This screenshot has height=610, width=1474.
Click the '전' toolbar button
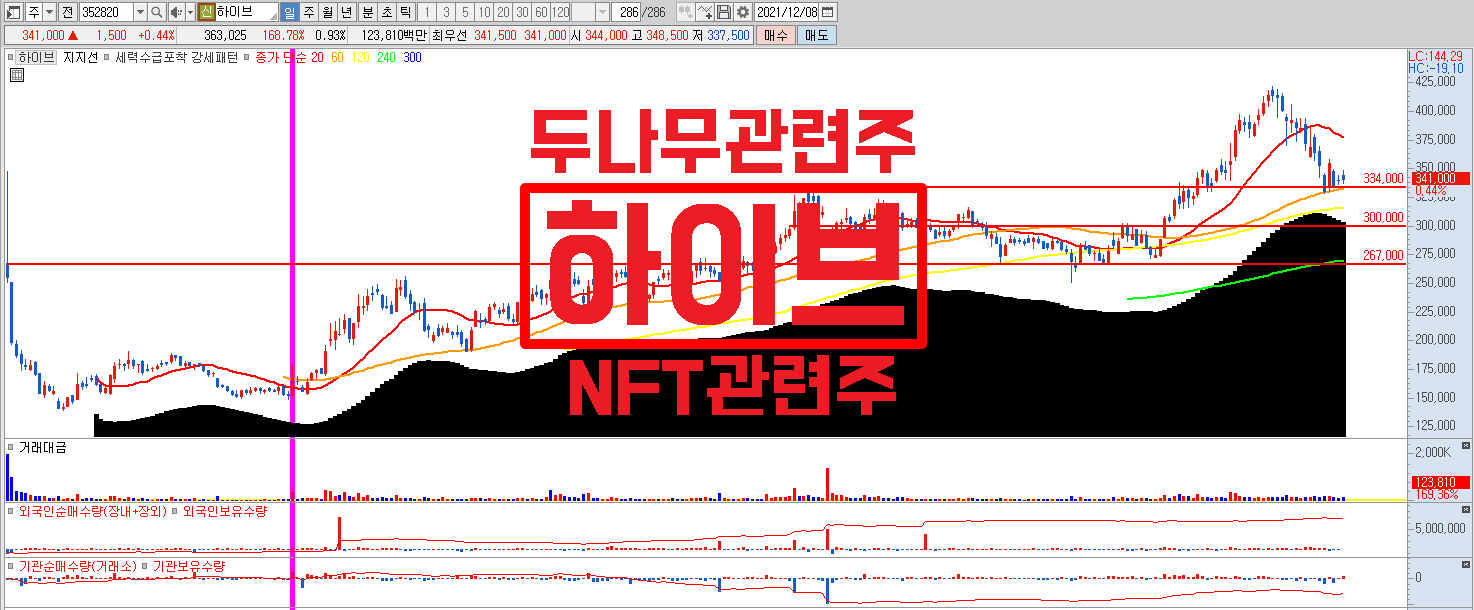[67, 12]
